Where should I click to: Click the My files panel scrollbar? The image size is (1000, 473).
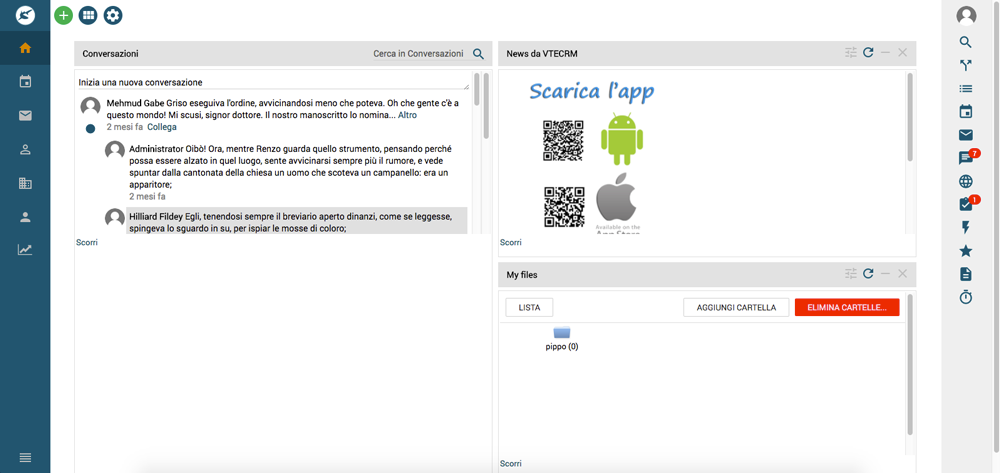(910, 365)
